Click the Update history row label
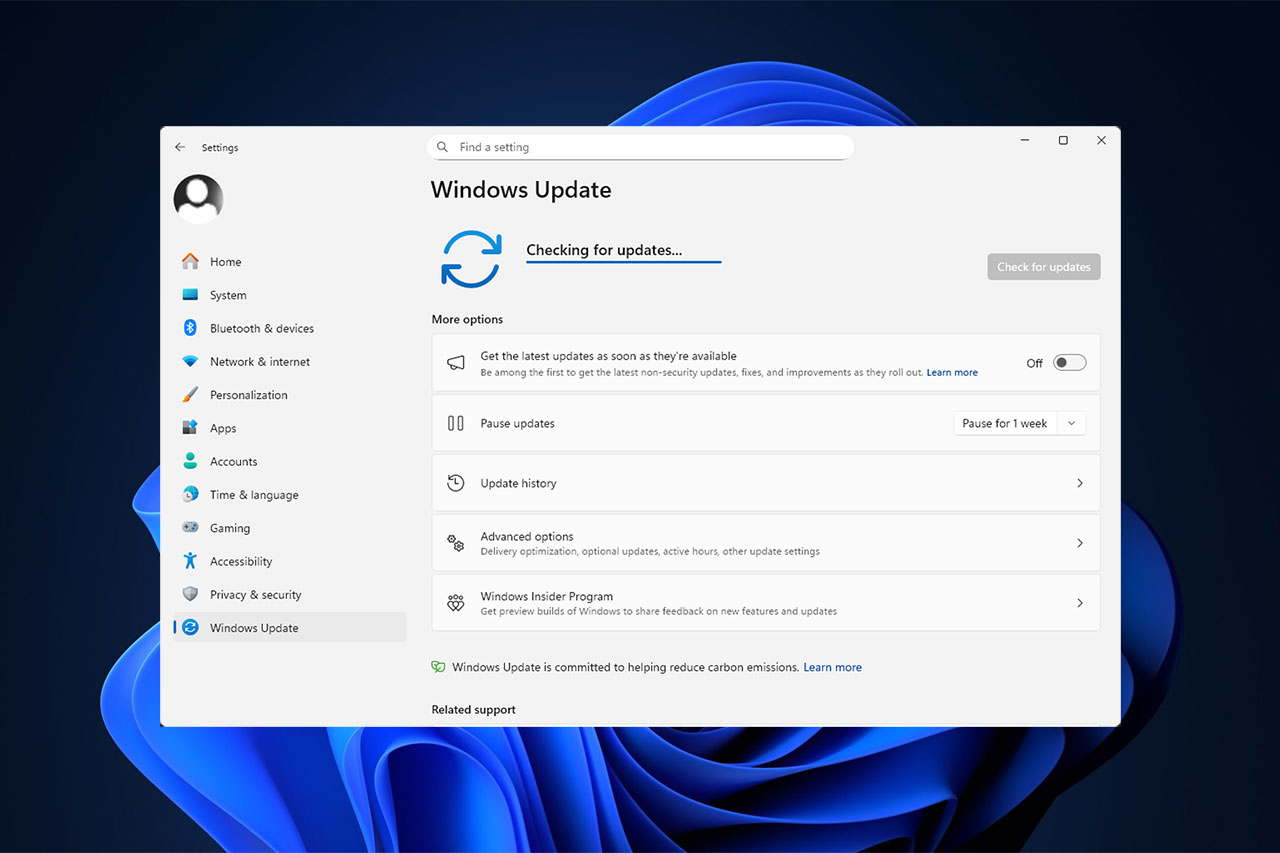Image resolution: width=1280 pixels, height=853 pixels. [518, 483]
